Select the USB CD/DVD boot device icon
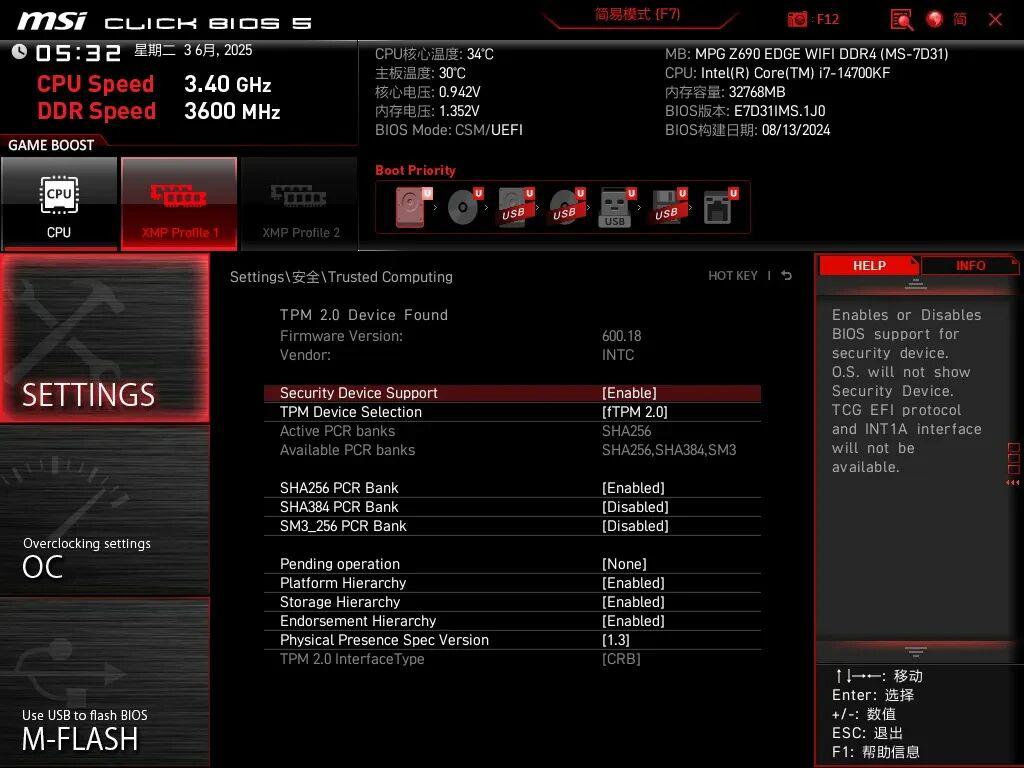This screenshot has width=1024, height=768. [567, 207]
